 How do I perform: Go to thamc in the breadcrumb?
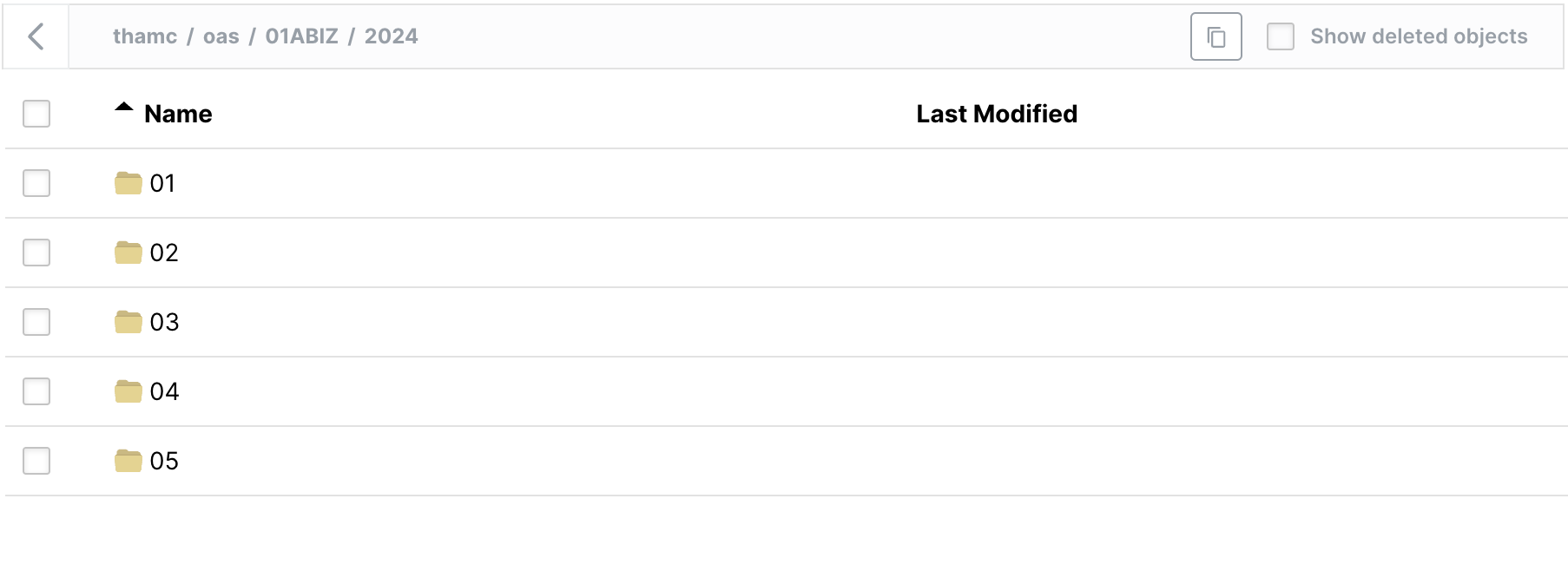[145, 36]
